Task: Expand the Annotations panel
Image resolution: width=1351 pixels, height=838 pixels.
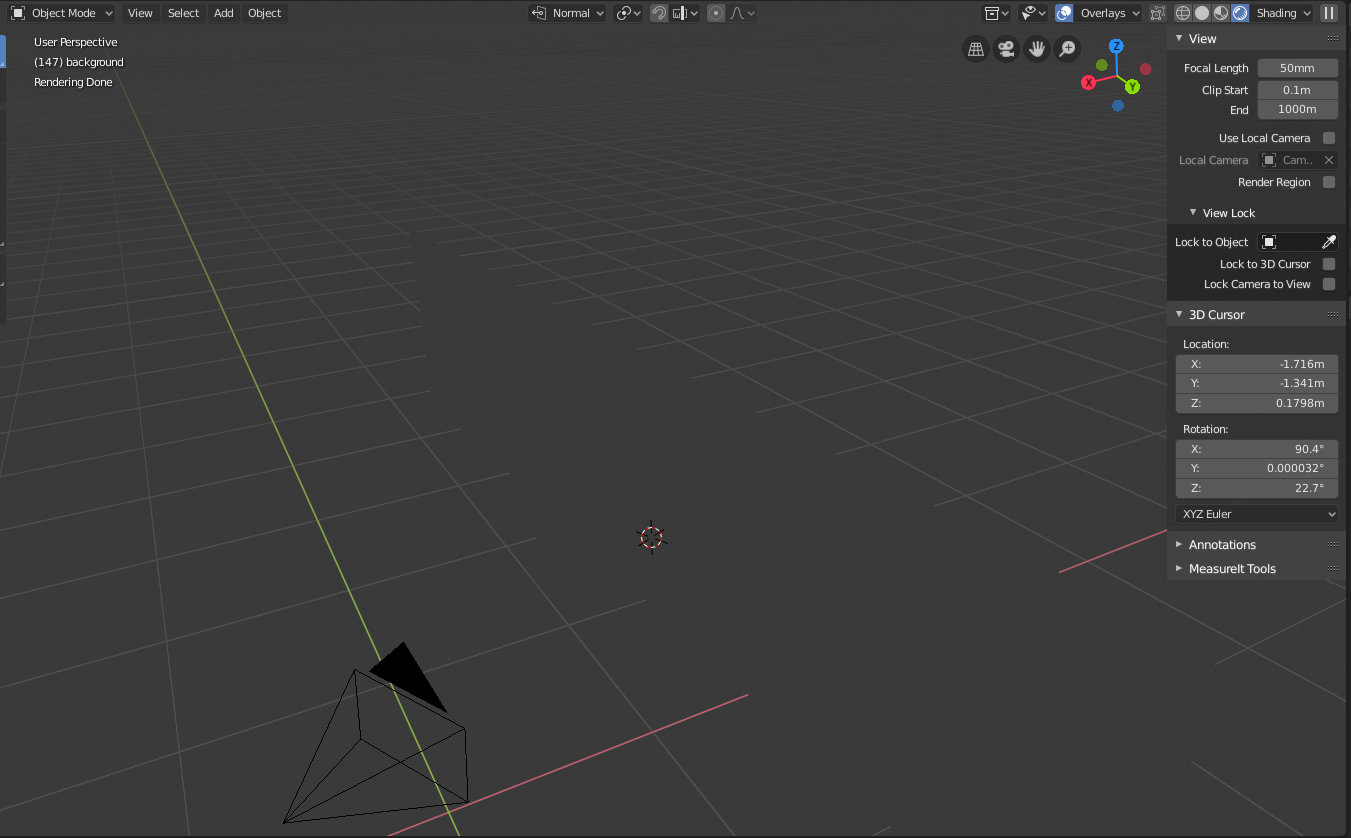Action: coord(1179,544)
